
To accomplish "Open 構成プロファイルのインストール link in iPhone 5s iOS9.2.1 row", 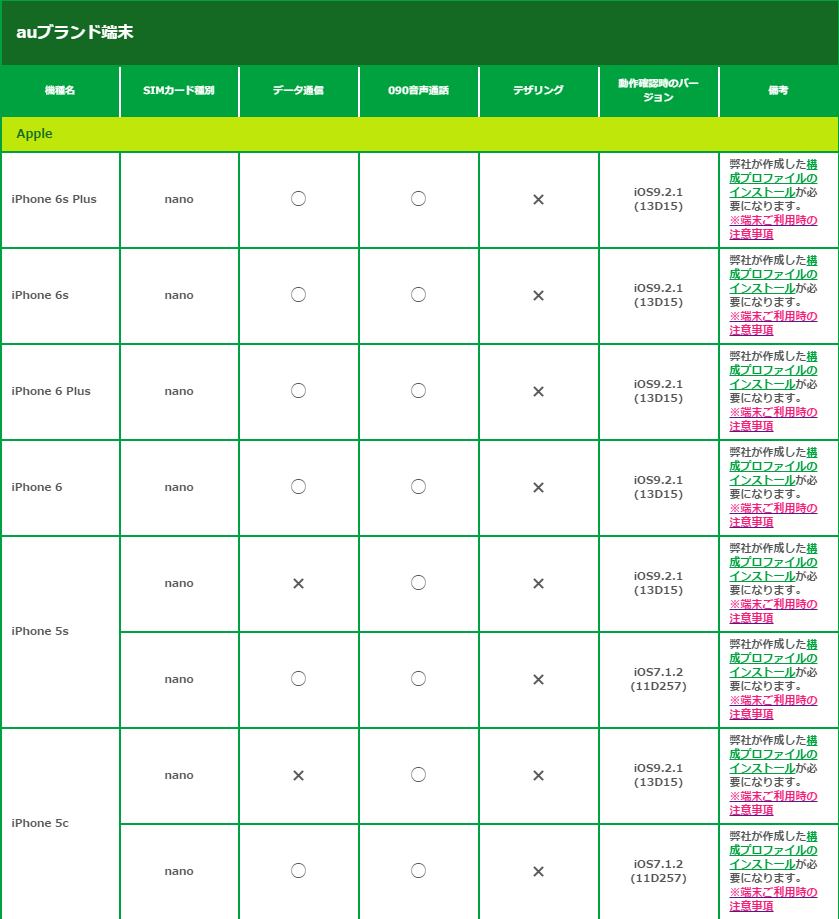I will point(773,563).
